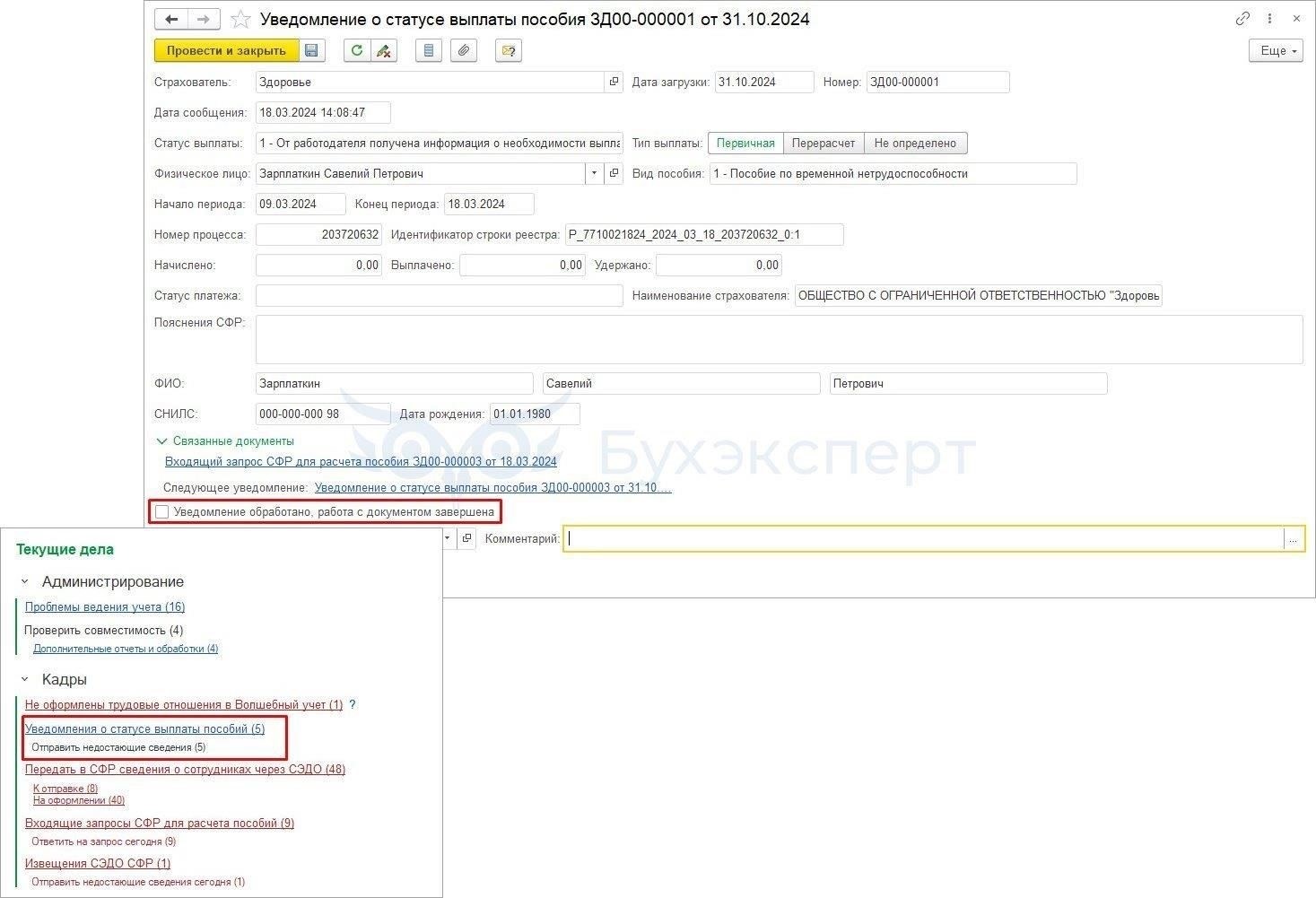Click the Статус выплаты field
This screenshot has height=898, width=1316.
point(439,143)
